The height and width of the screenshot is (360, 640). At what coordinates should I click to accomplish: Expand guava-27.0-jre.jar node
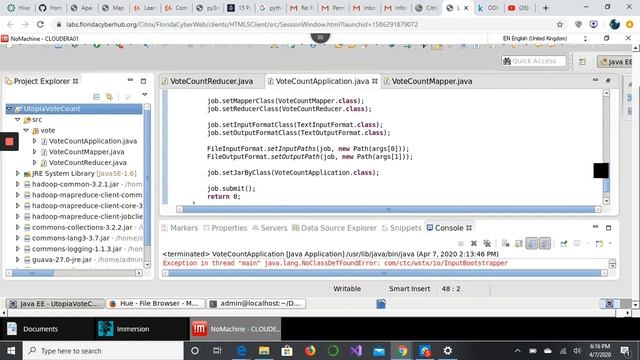(18, 259)
